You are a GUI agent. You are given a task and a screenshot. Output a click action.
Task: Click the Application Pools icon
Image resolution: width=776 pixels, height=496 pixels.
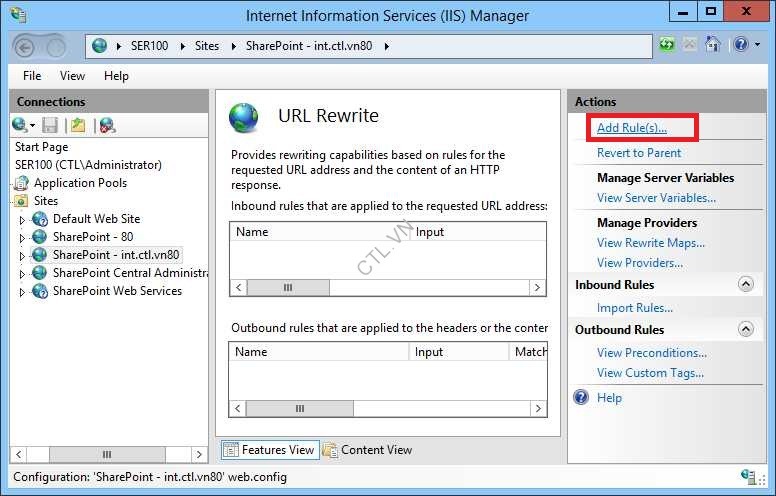coord(21,183)
